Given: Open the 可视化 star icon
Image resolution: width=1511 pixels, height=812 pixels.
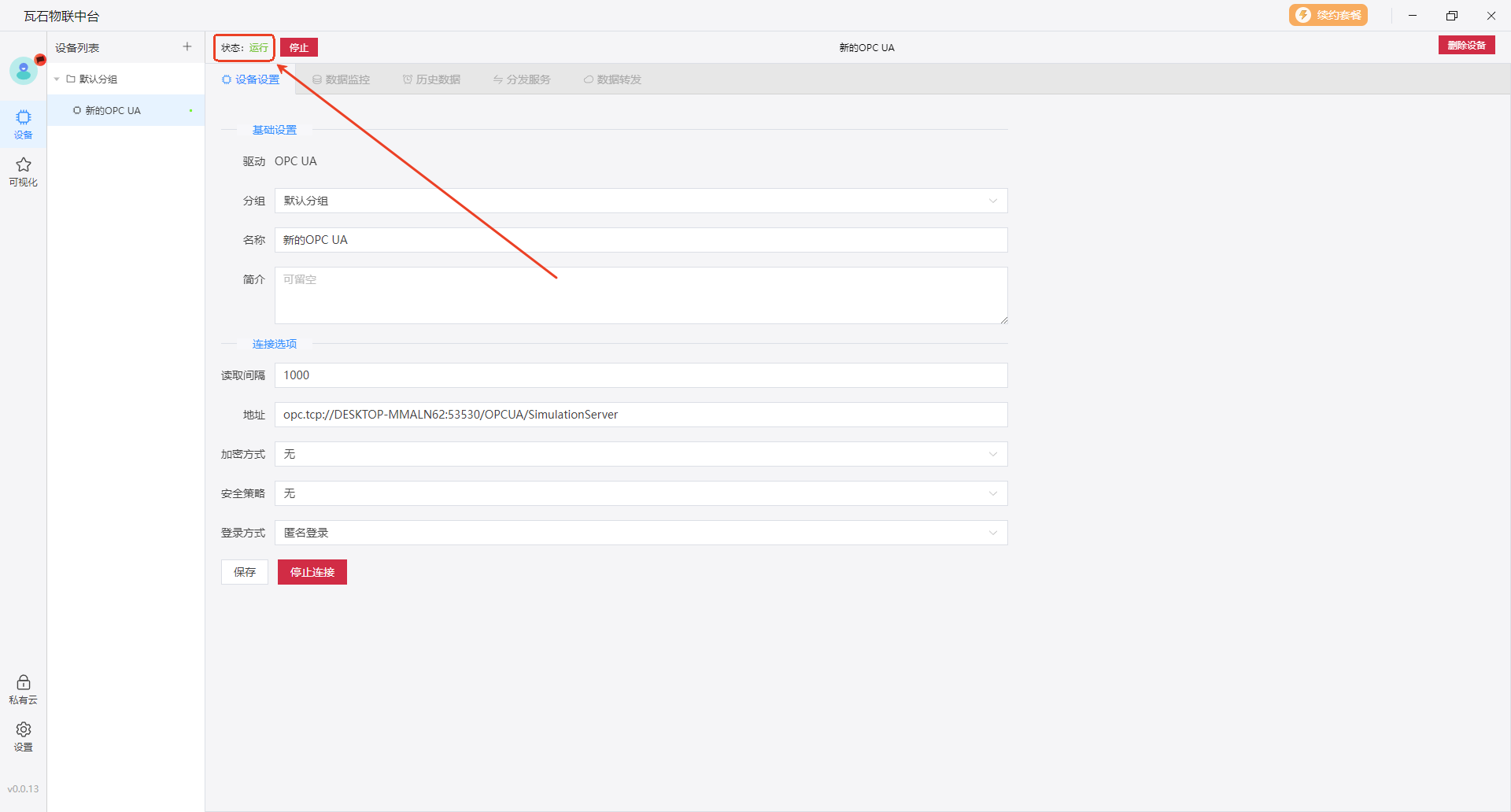Looking at the screenshot, I should (24, 171).
